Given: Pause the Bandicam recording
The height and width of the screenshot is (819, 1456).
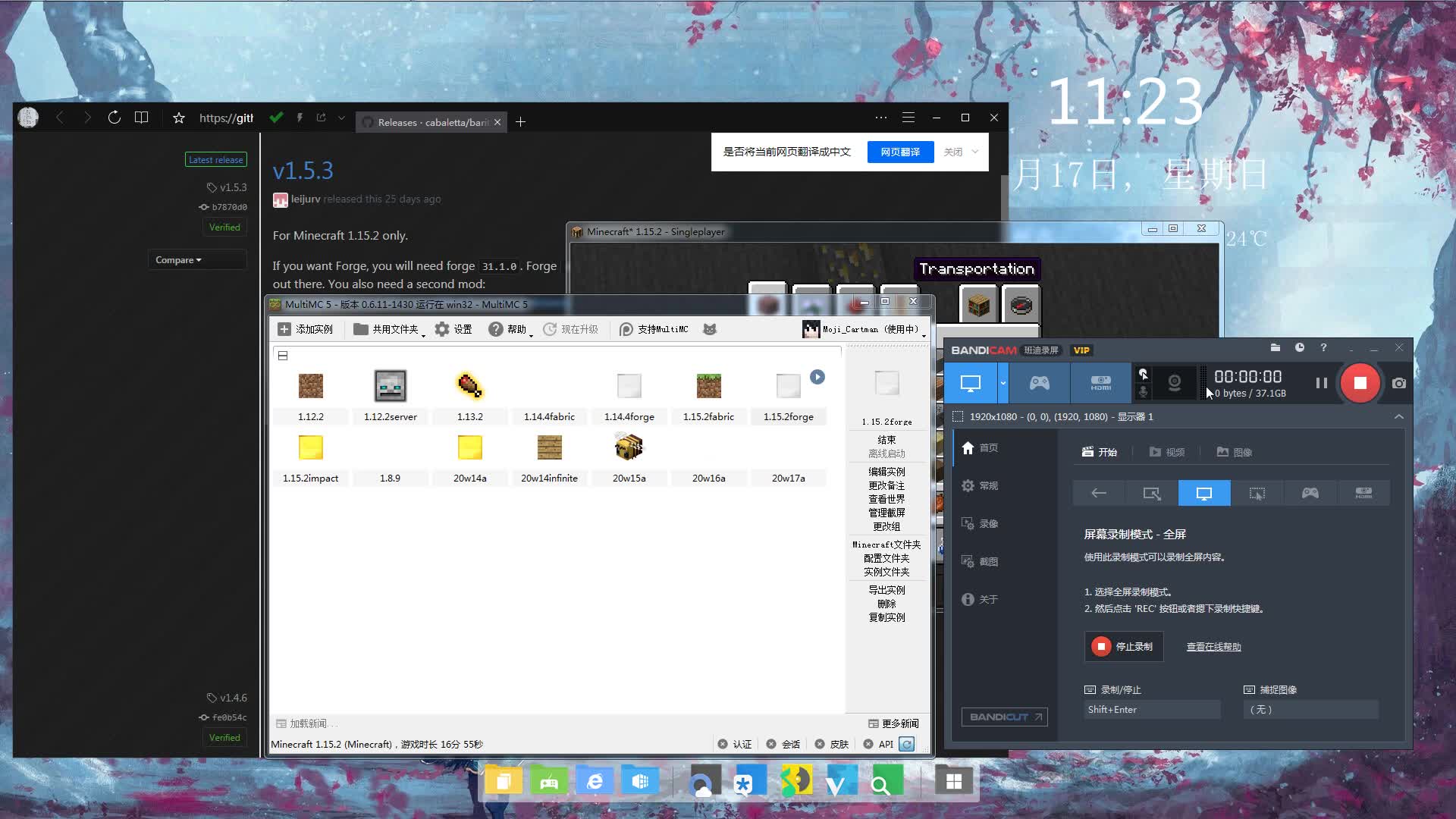Looking at the screenshot, I should [1321, 384].
